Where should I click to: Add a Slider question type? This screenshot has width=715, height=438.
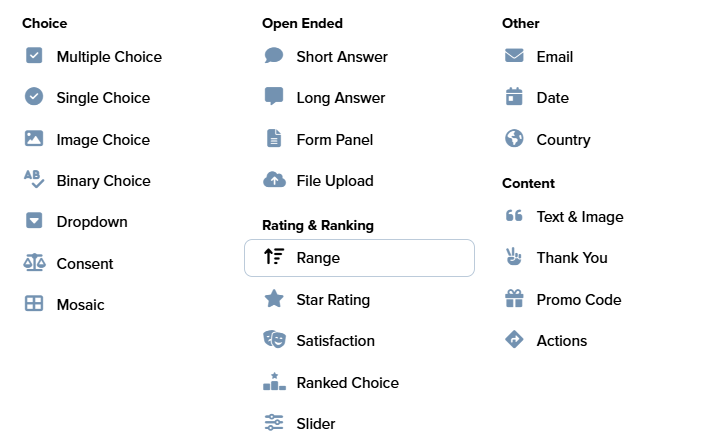point(315,424)
